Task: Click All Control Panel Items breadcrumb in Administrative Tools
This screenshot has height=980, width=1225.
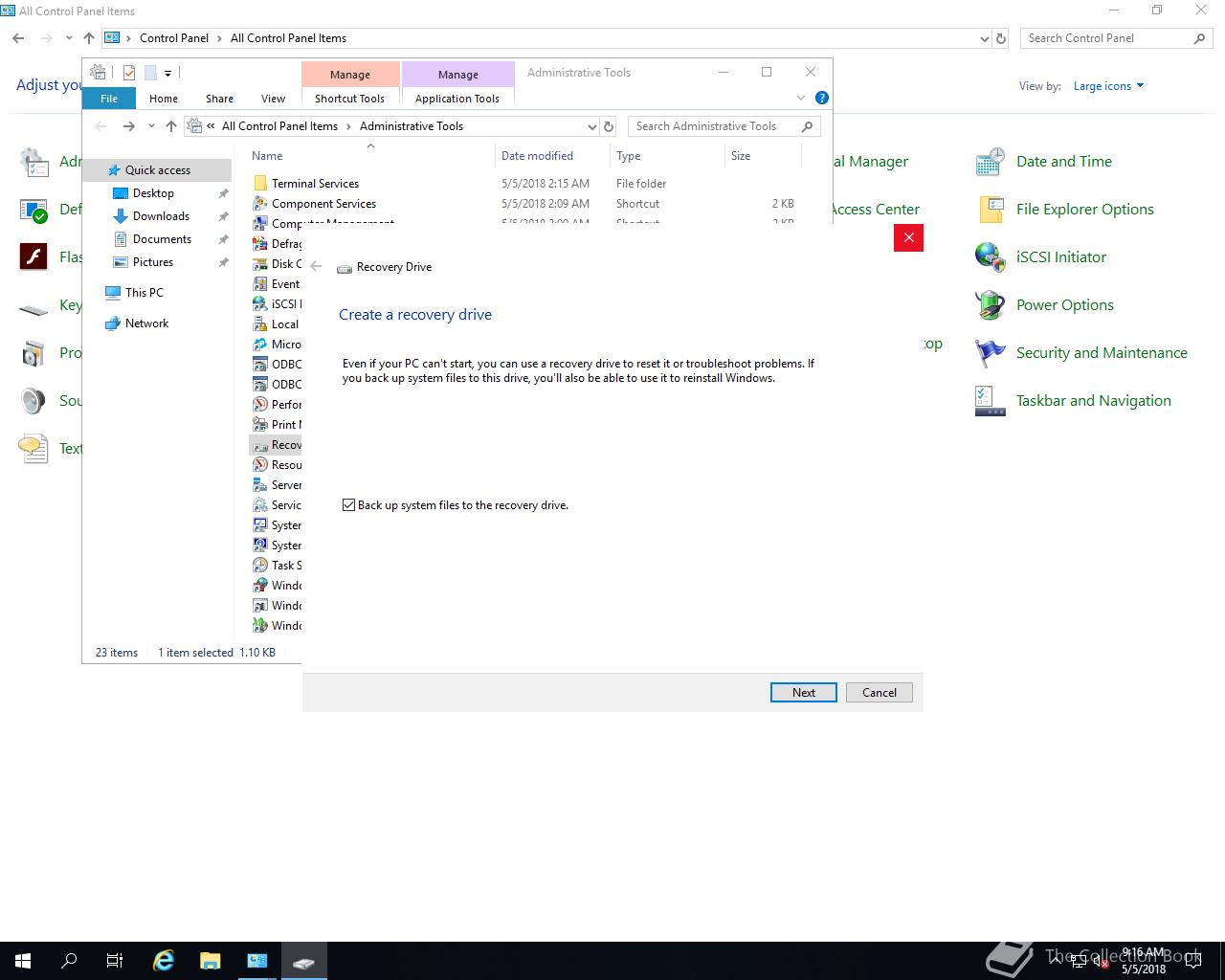Action: click(279, 126)
